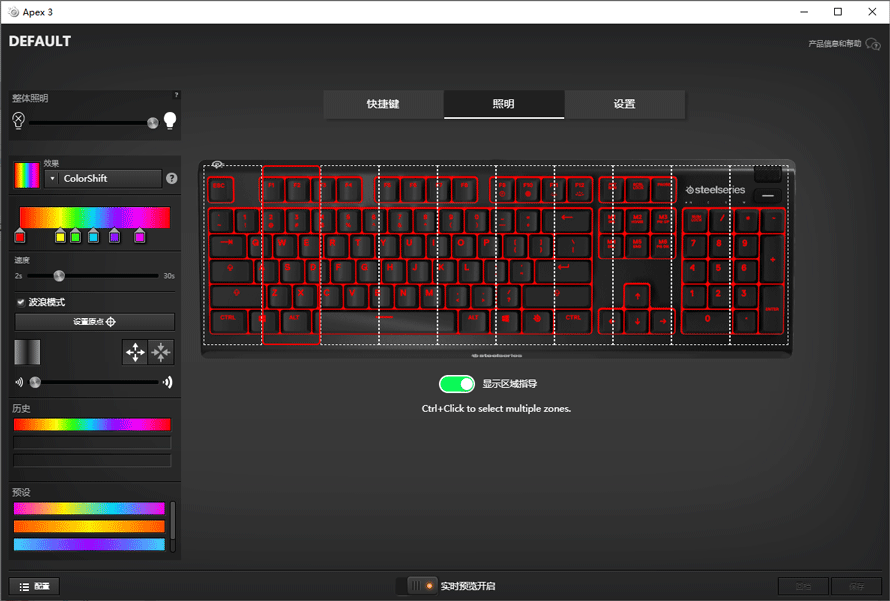Open the small help mark of 整体照明 panel
Screen dimensions: 890x601
click(176, 95)
